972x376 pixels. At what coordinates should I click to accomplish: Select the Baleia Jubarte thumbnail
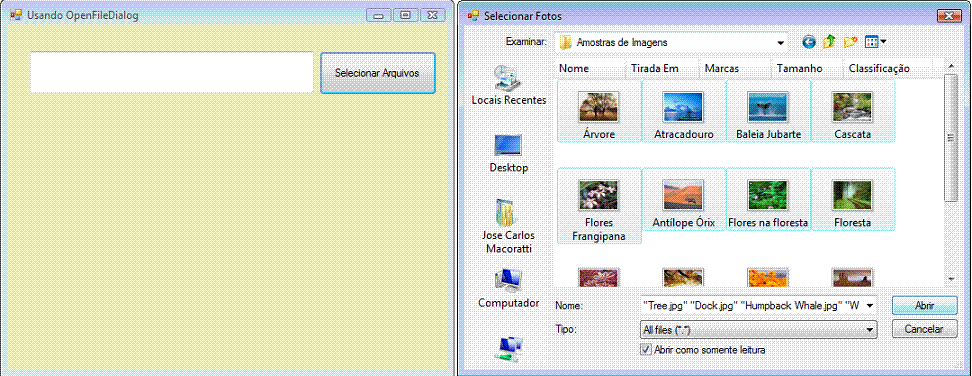pyautogui.click(x=769, y=111)
